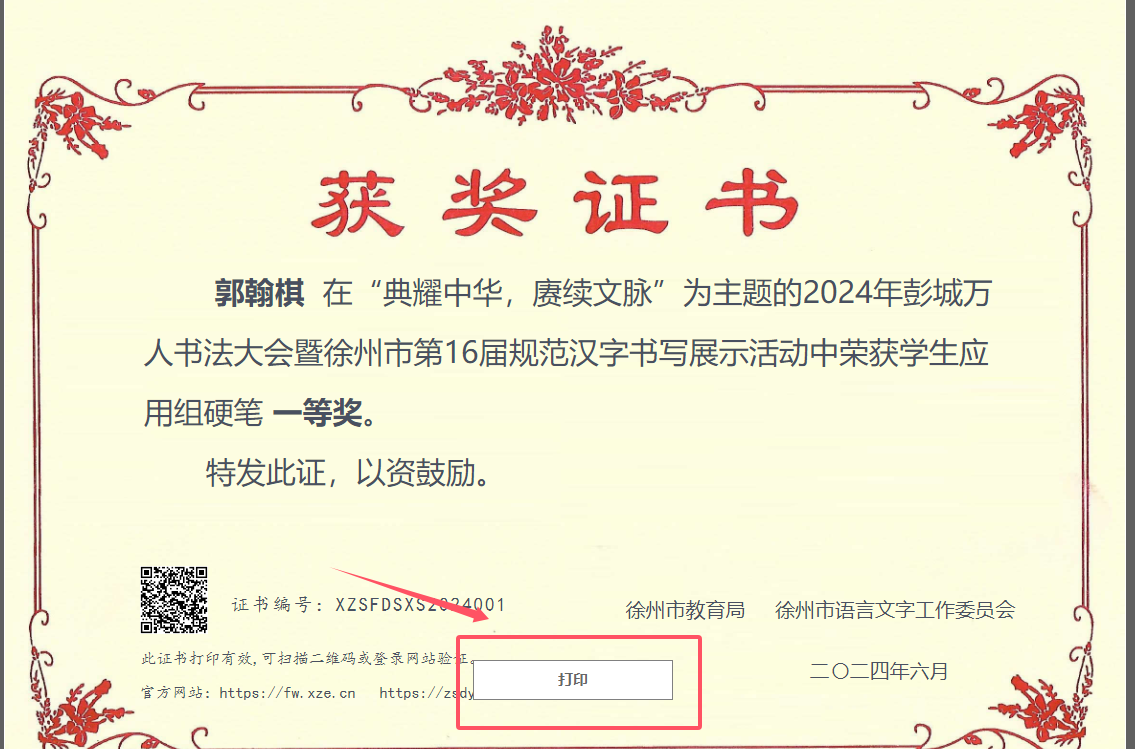Image resolution: width=1135 pixels, height=749 pixels.
Task: Click the top-right corner flower decoration
Action: click(x=1042, y=119)
